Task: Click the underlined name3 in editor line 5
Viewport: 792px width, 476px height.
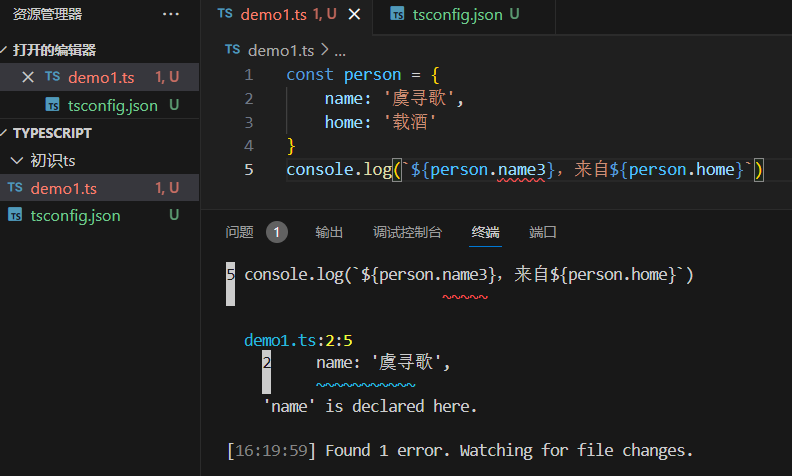Action: (x=521, y=169)
